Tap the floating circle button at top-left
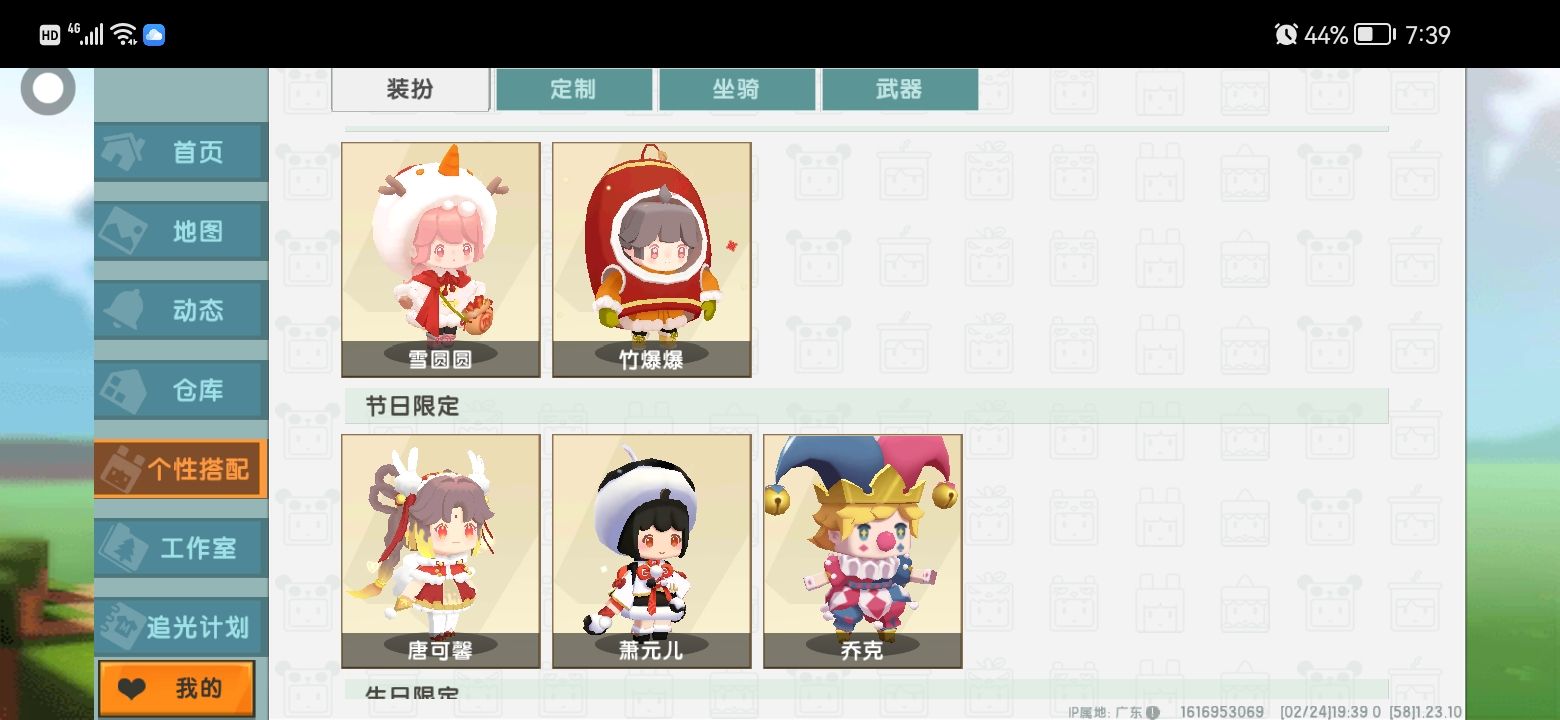1560x720 pixels. [x=48, y=90]
